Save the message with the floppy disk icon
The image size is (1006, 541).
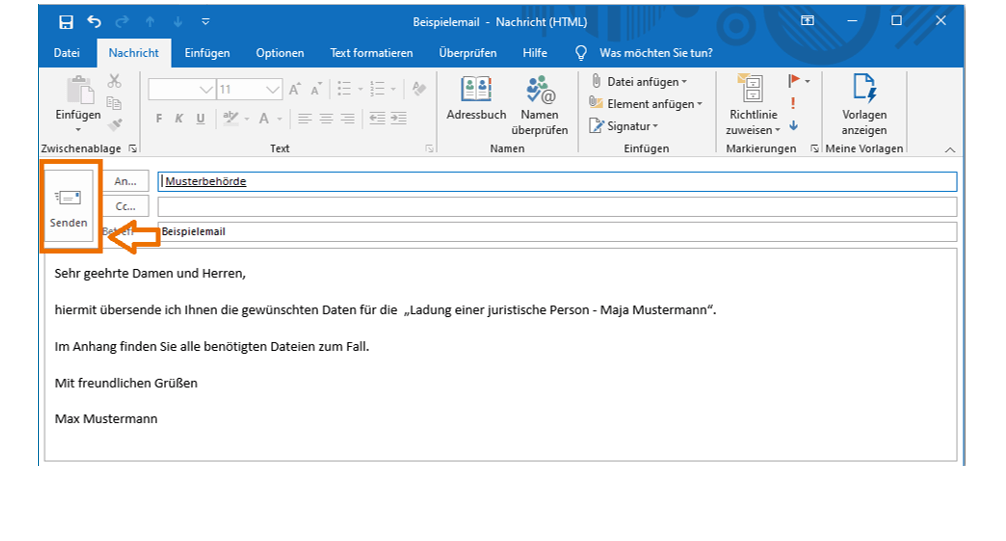click(x=66, y=21)
